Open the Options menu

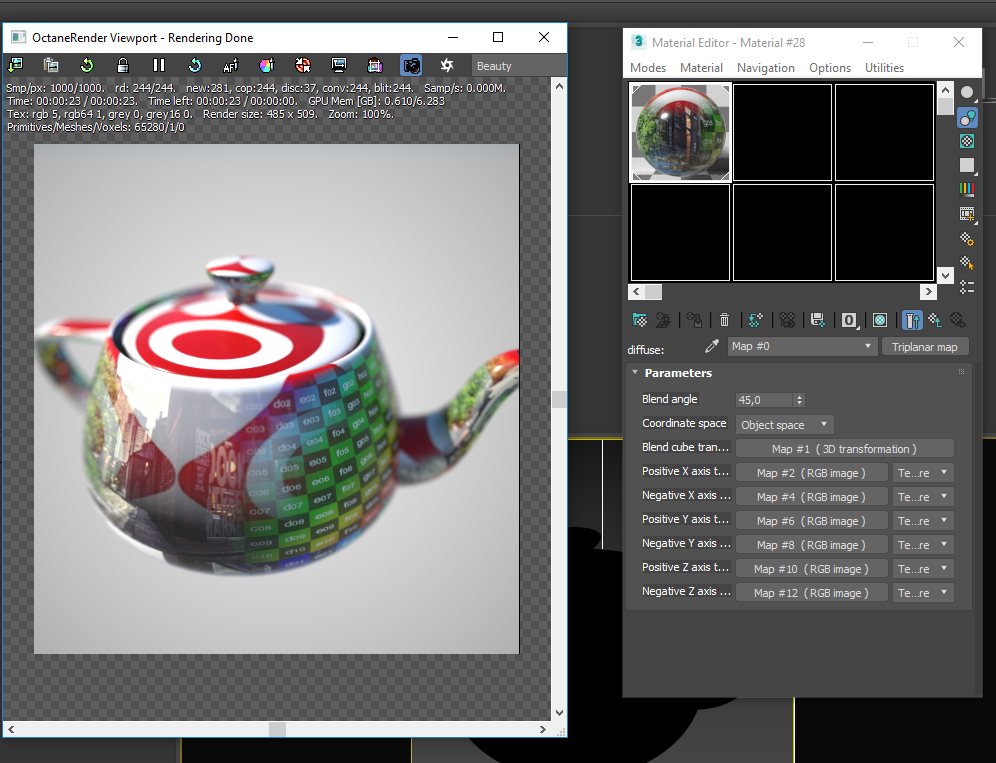830,68
